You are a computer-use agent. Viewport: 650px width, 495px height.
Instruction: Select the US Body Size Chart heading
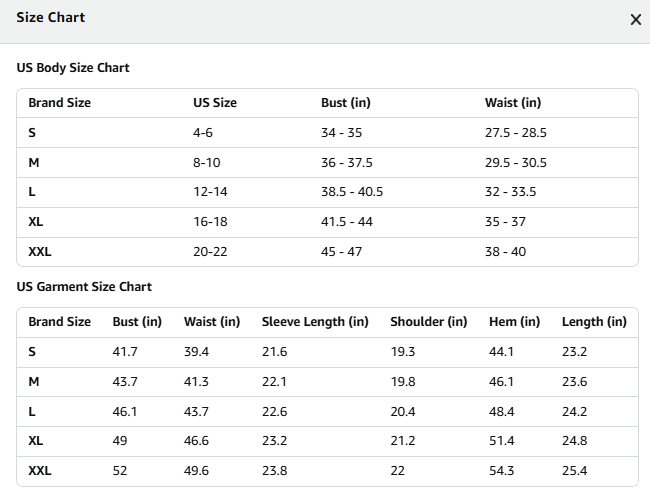click(73, 68)
